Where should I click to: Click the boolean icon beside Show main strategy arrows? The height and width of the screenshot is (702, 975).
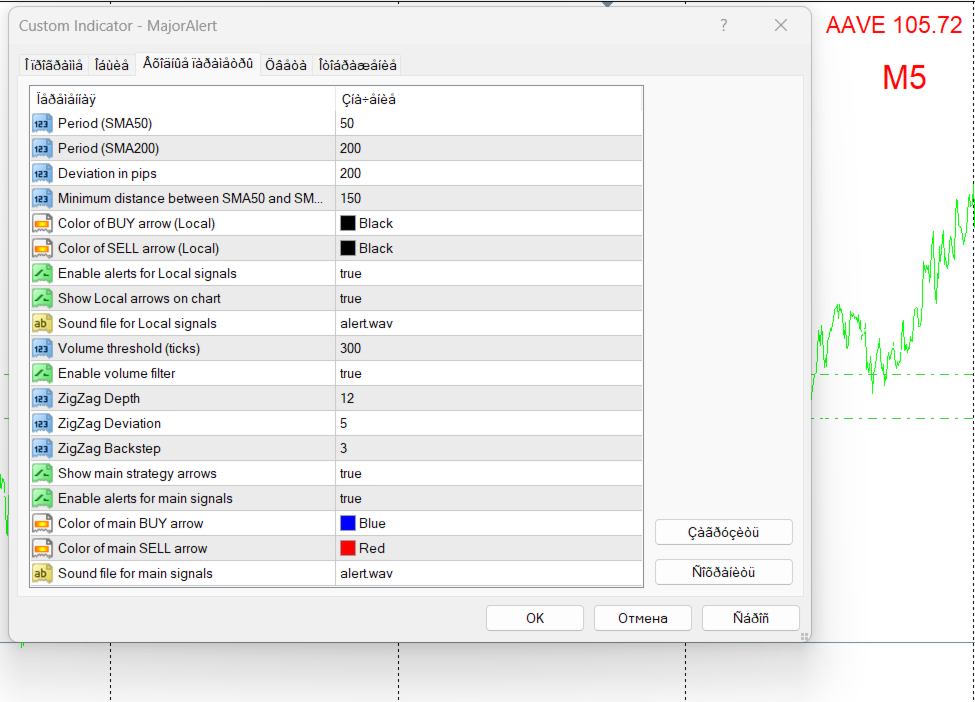click(x=42, y=473)
